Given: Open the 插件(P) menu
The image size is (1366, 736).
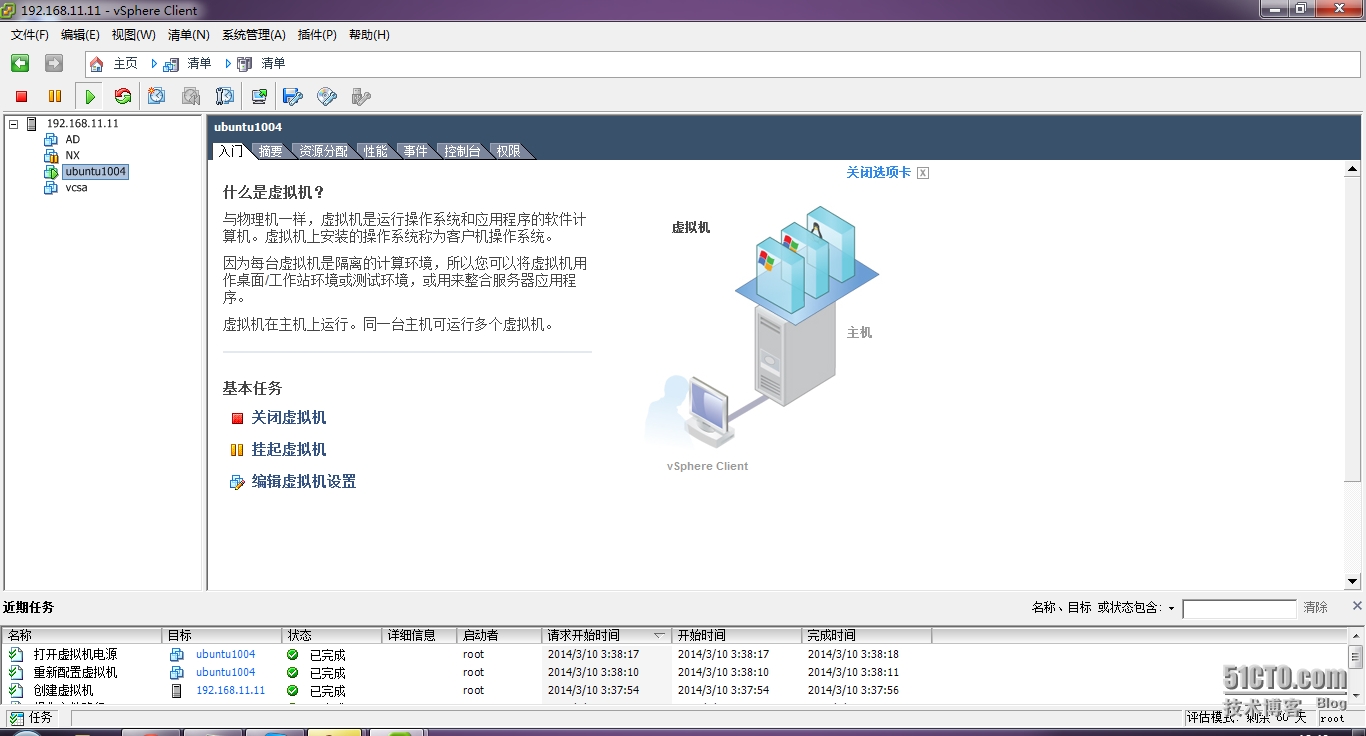Looking at the screenshot, I should (317, 35).
